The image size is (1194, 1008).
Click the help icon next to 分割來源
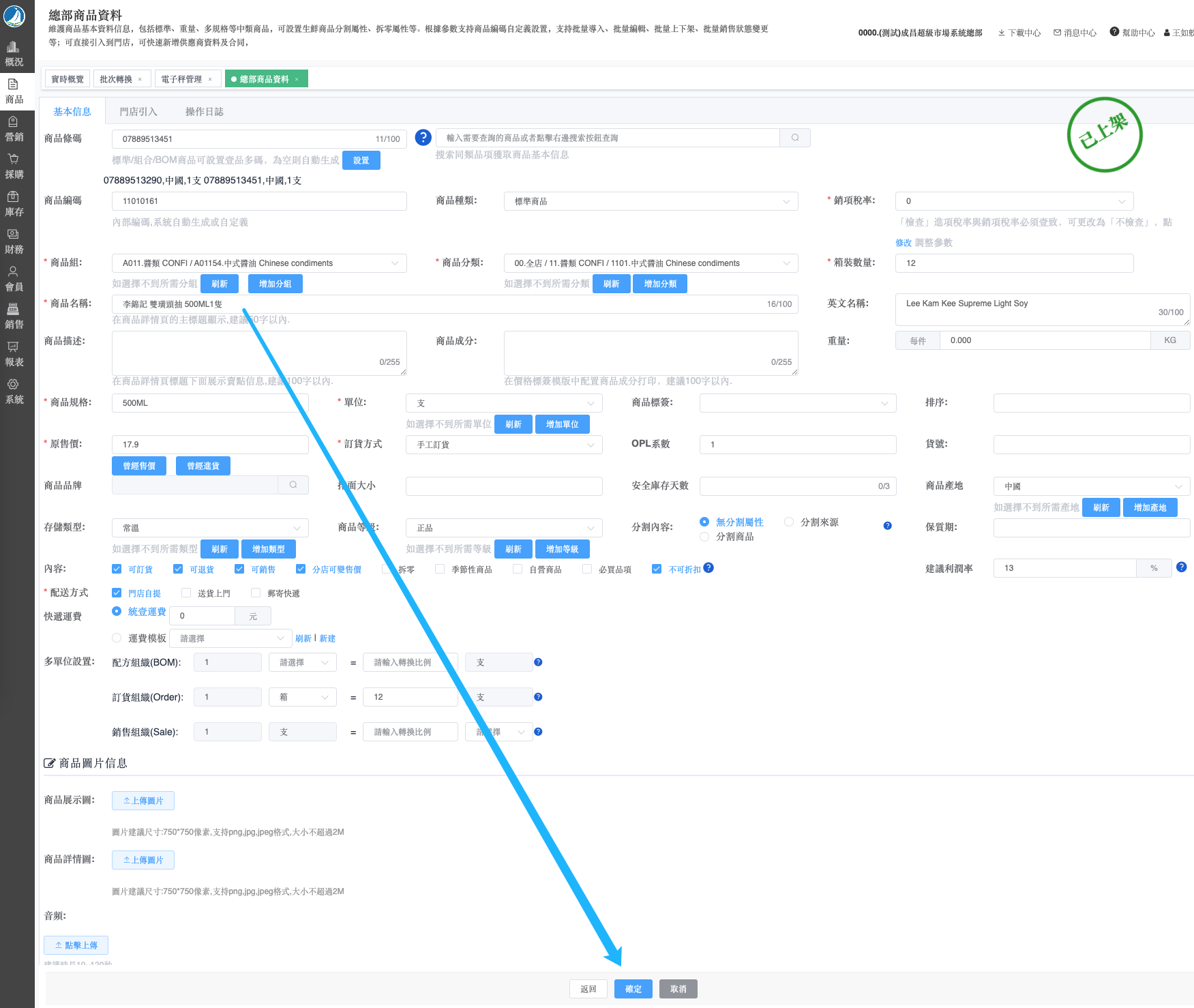click(x=887, y=526)
